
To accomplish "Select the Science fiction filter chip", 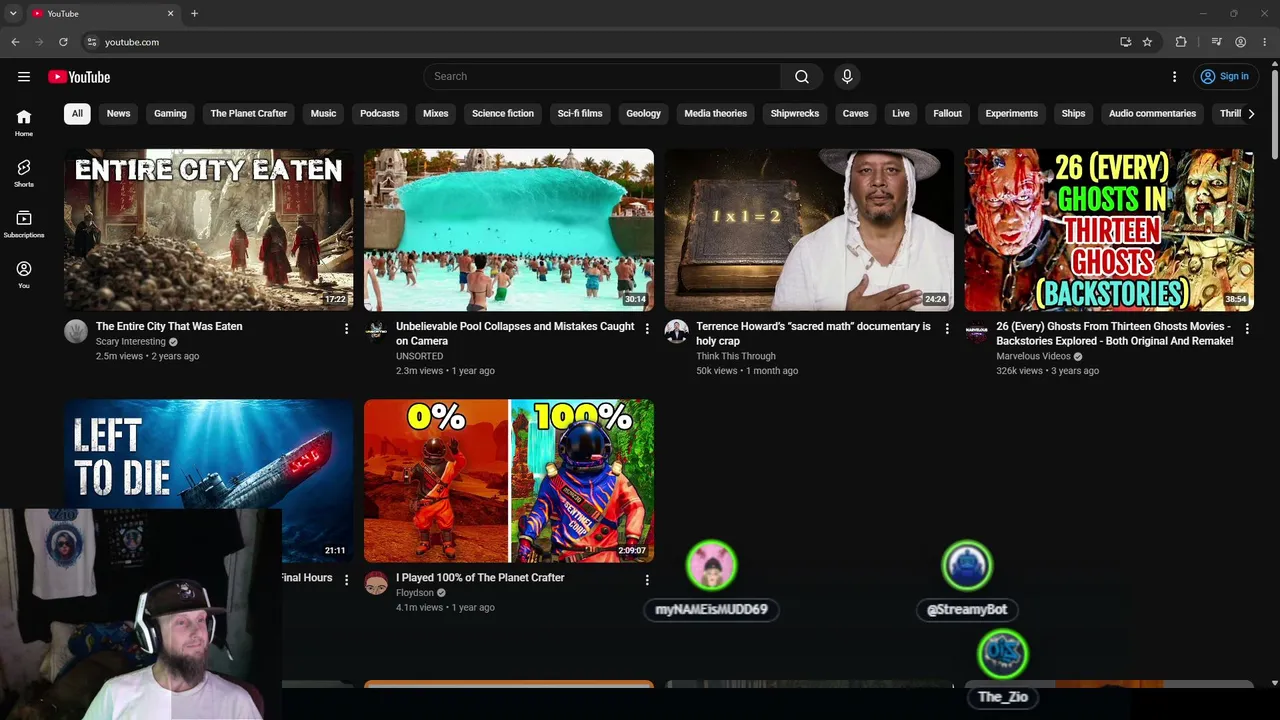I will click(503, 114).
